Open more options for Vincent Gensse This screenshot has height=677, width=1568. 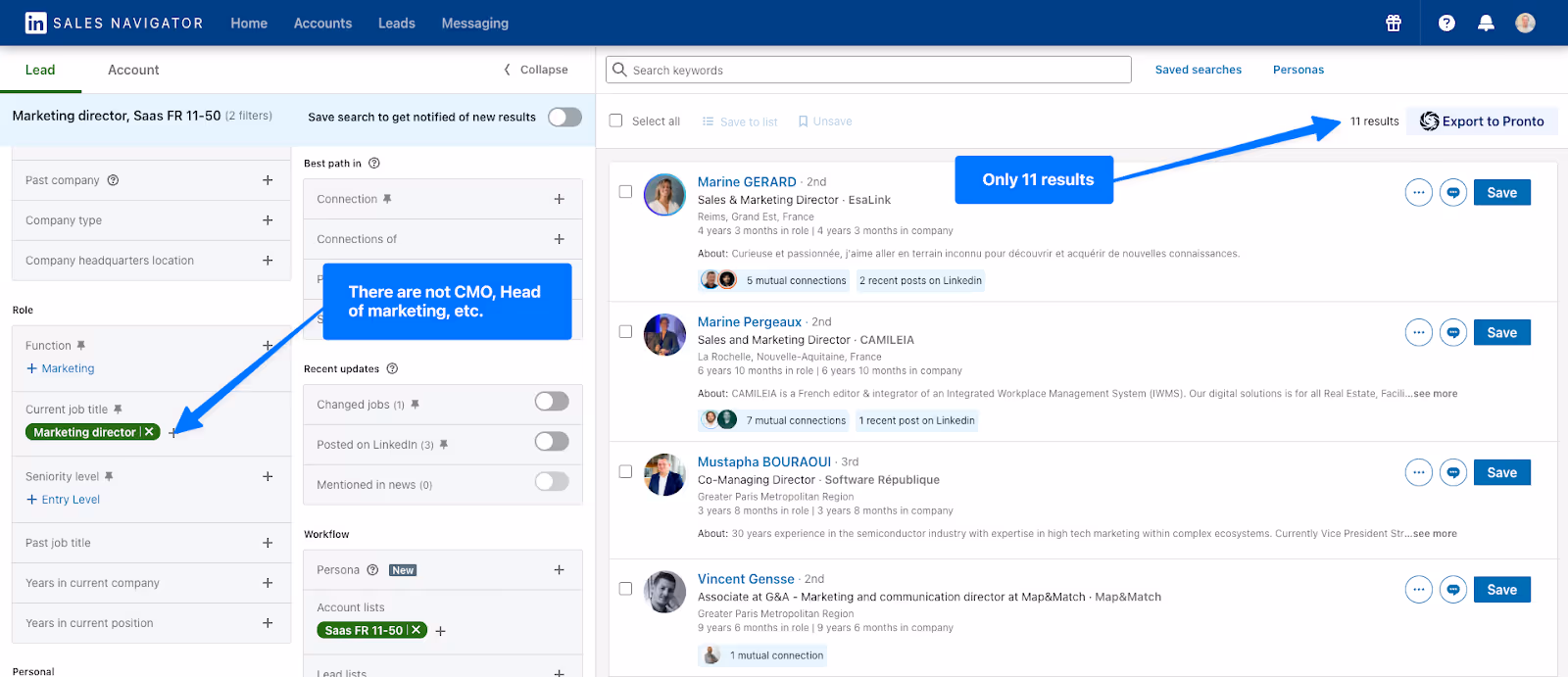coord(1418,590)
